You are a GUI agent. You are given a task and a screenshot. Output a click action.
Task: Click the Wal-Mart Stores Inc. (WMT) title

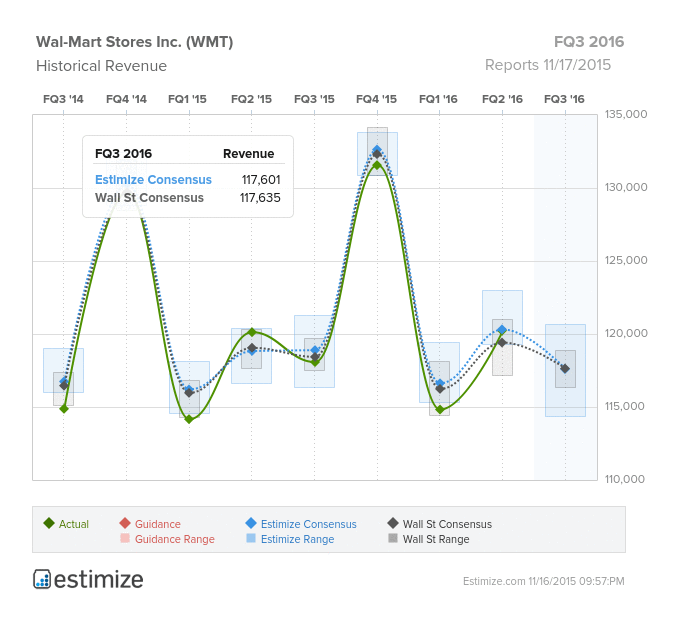pyautogui.click(x=135, y=42)
